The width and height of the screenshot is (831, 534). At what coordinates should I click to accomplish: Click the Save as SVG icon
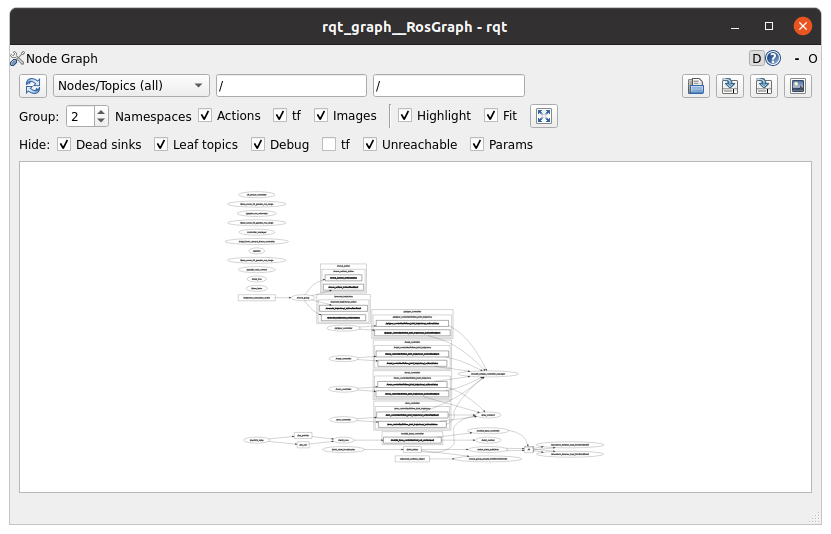pos(764,86)
